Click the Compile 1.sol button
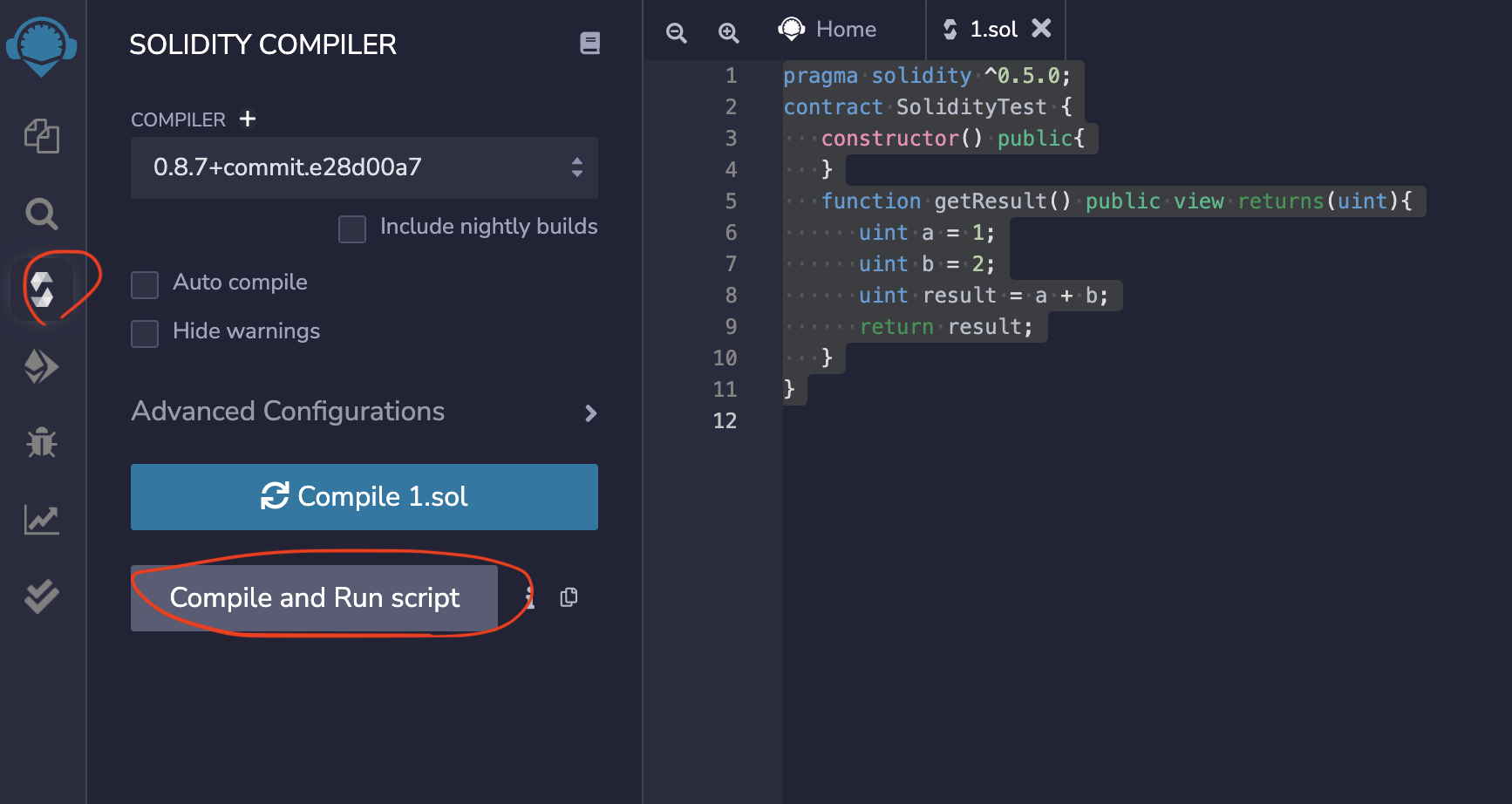Image resolution: width=1512 pixels, height=804 pixels. click(364, 497)
